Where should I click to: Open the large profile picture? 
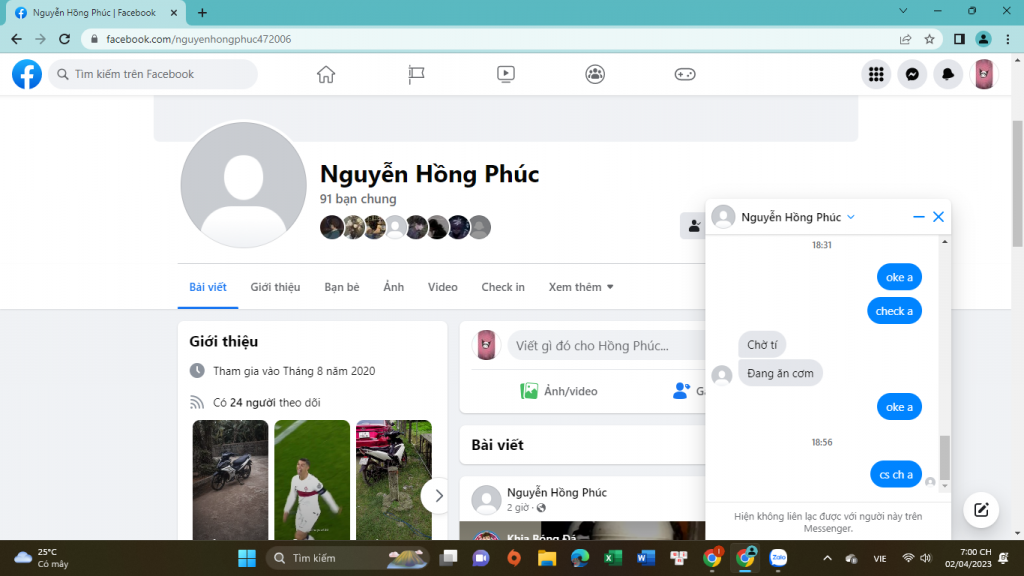tap(244, 185)
